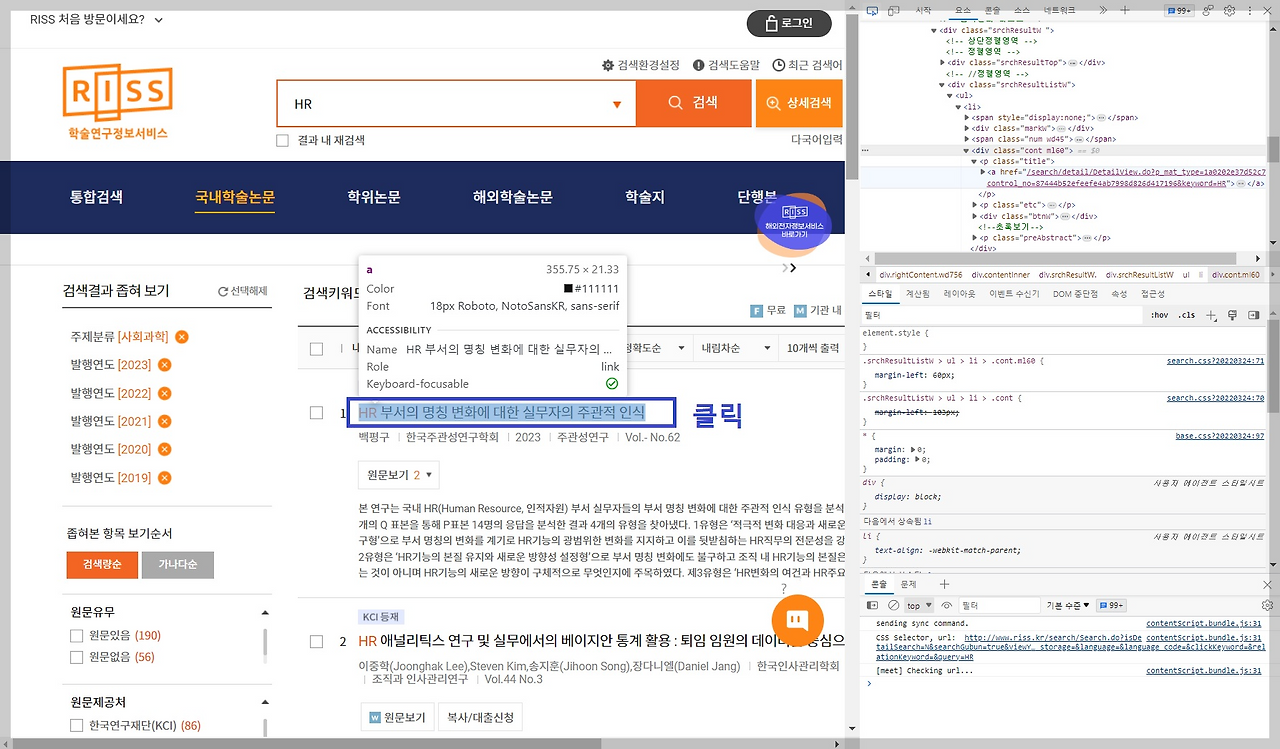Open the console top context dropdown
This screenshot has width=1280, height=749.
pyautogui.click(x=919, y=605)
